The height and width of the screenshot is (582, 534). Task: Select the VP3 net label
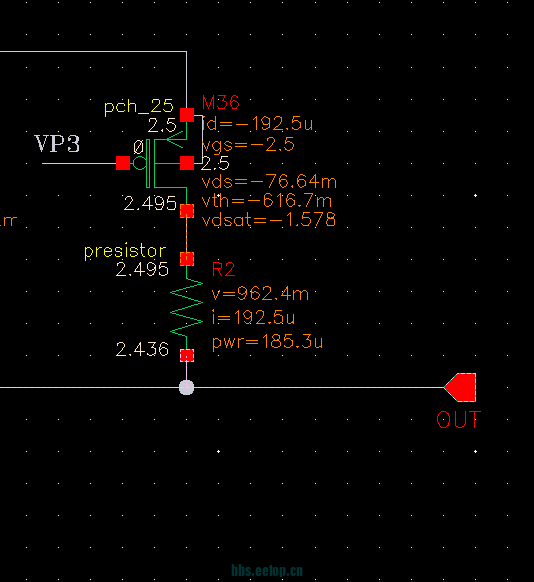(57, 144)
